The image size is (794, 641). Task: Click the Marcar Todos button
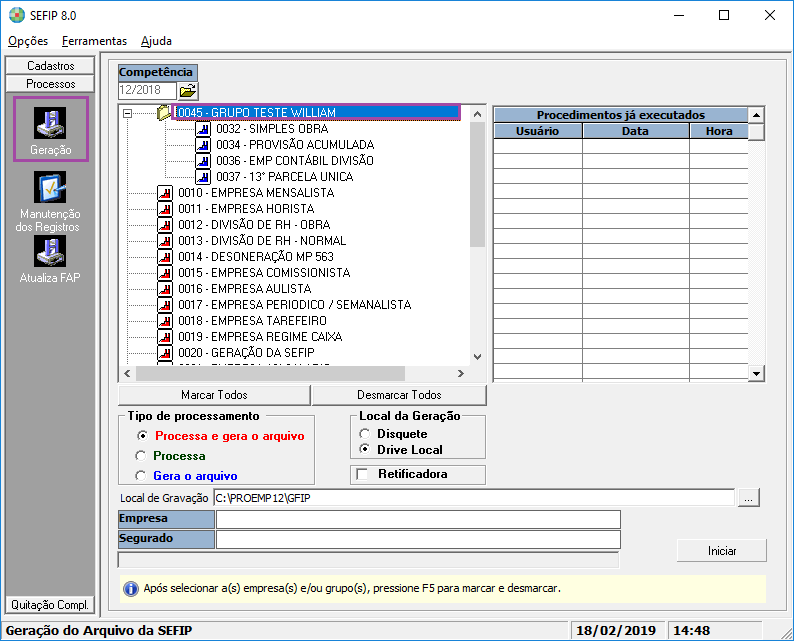214,395
